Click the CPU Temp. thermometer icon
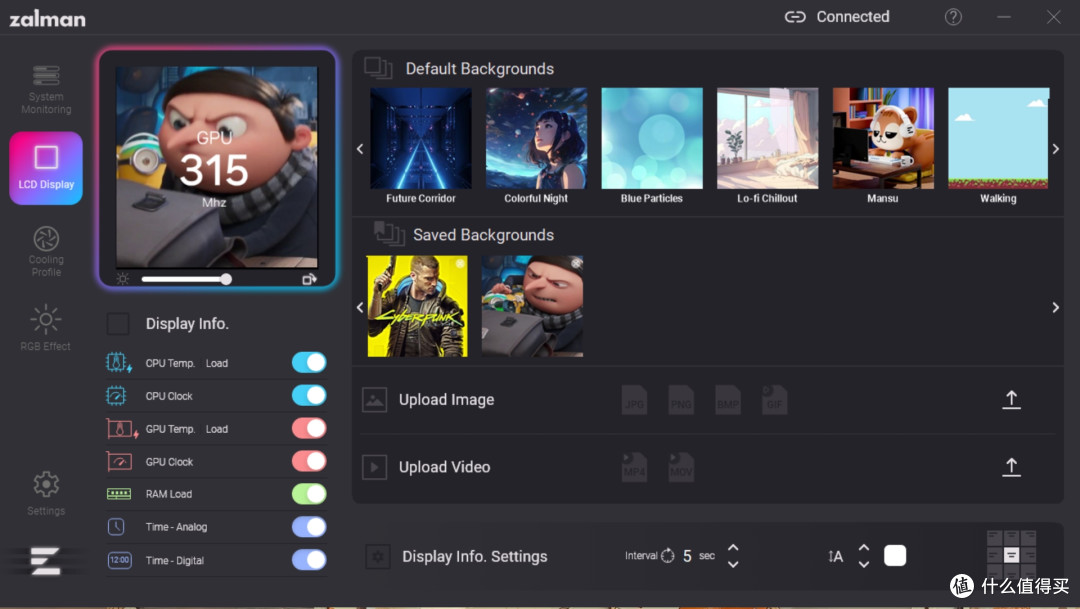The image size is (1080, 609). pyautogui.click(x=118, y=362)
